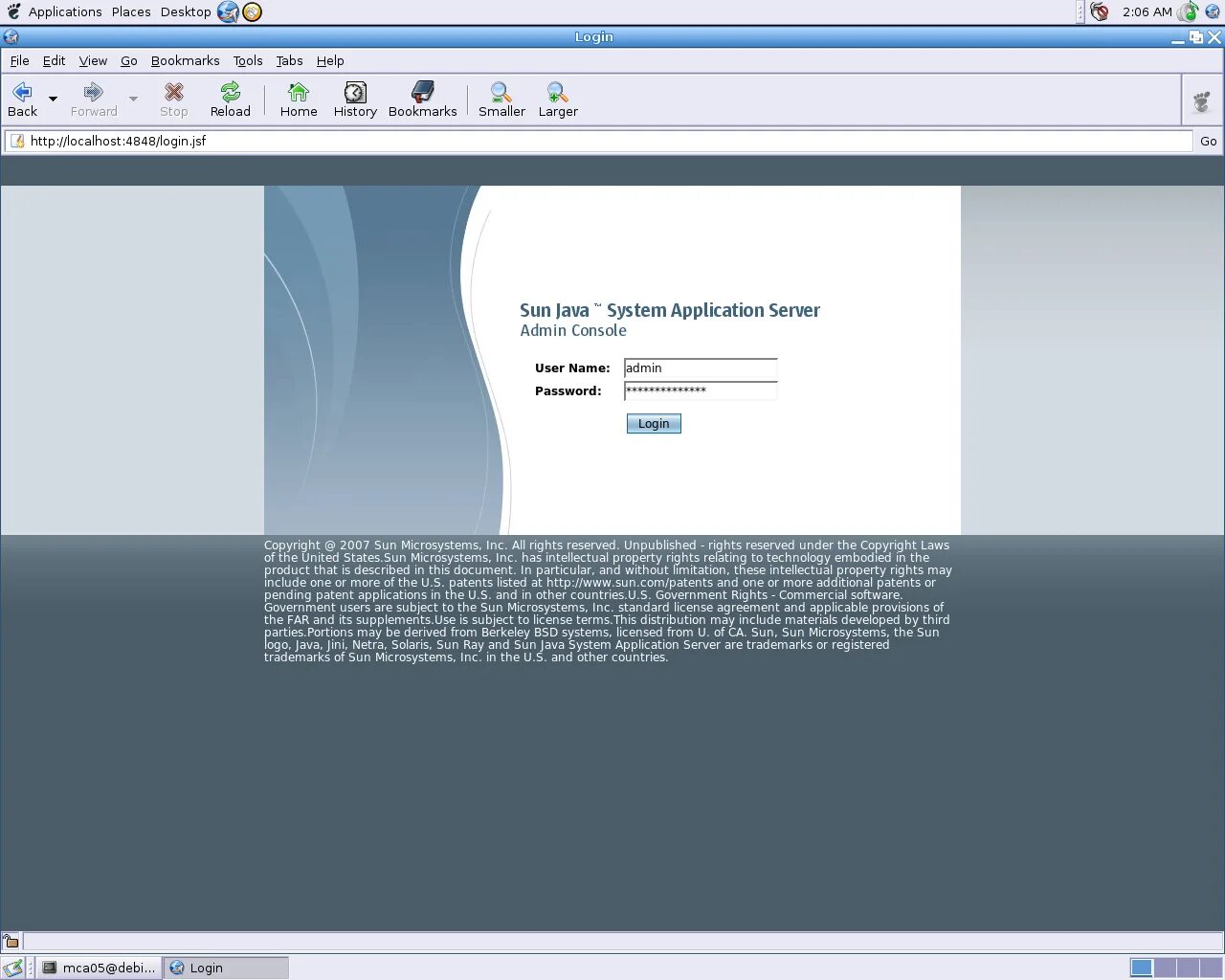Submit with the Login button
The height and width of the screenshot is (980, 1225).
pyautogui.click(x=654, y=423)
